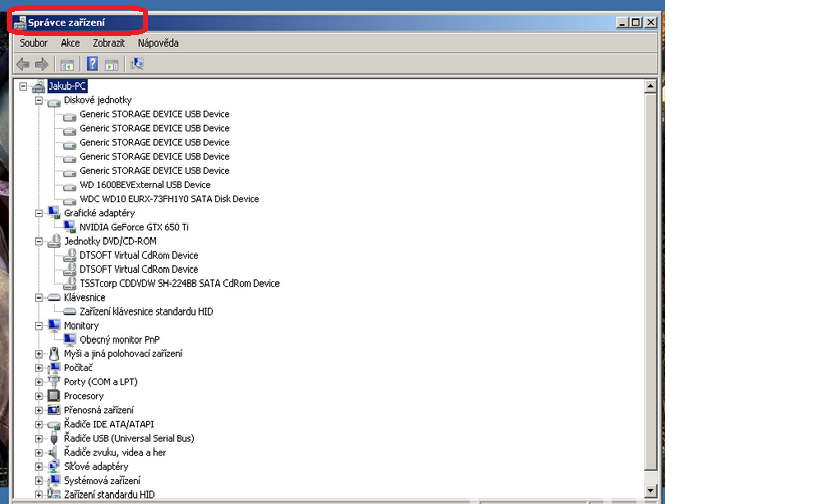Select the Obecný monitor PnP entry
Screen dimensions: 819x504
coord(120,339)
